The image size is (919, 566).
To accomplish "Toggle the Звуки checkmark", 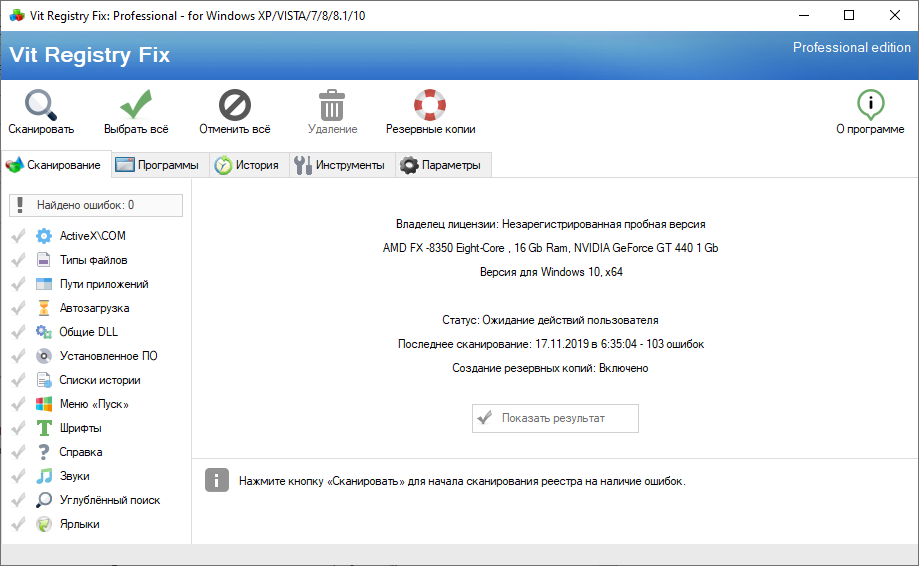I will (18, 476).
